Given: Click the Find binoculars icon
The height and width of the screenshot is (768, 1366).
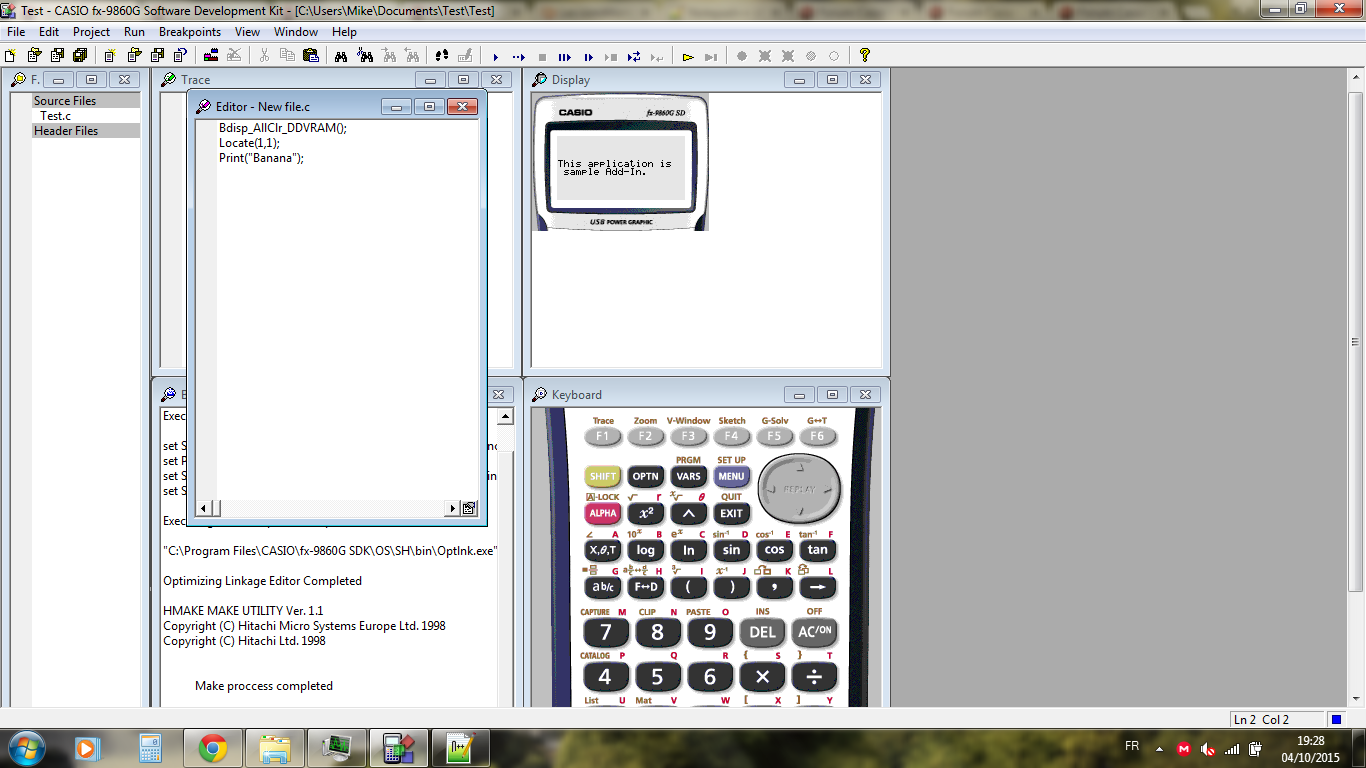Looking at the screenshot, I should 341,56.
